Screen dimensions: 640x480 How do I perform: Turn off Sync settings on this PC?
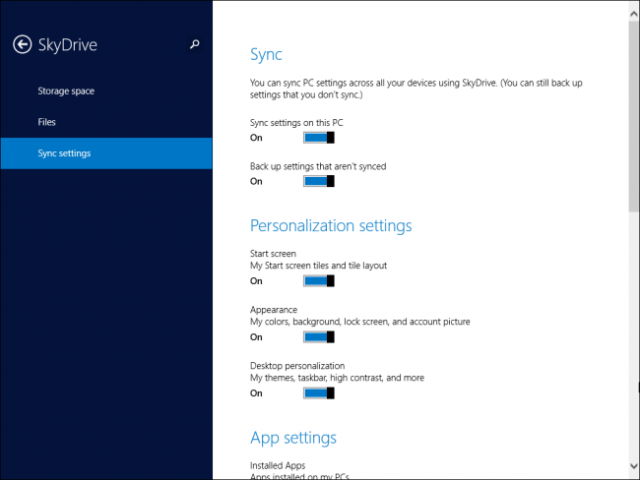click(x=318, y=137)
